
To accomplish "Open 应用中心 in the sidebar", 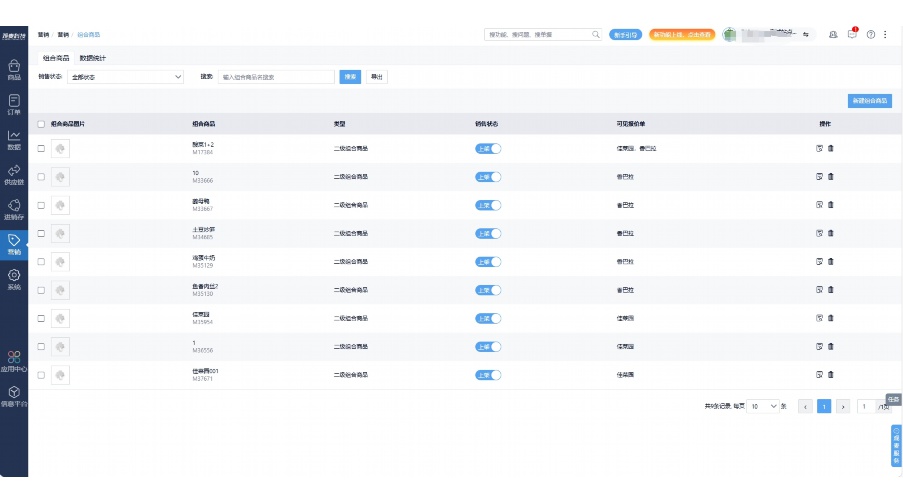I will click(x=14, y=359).
